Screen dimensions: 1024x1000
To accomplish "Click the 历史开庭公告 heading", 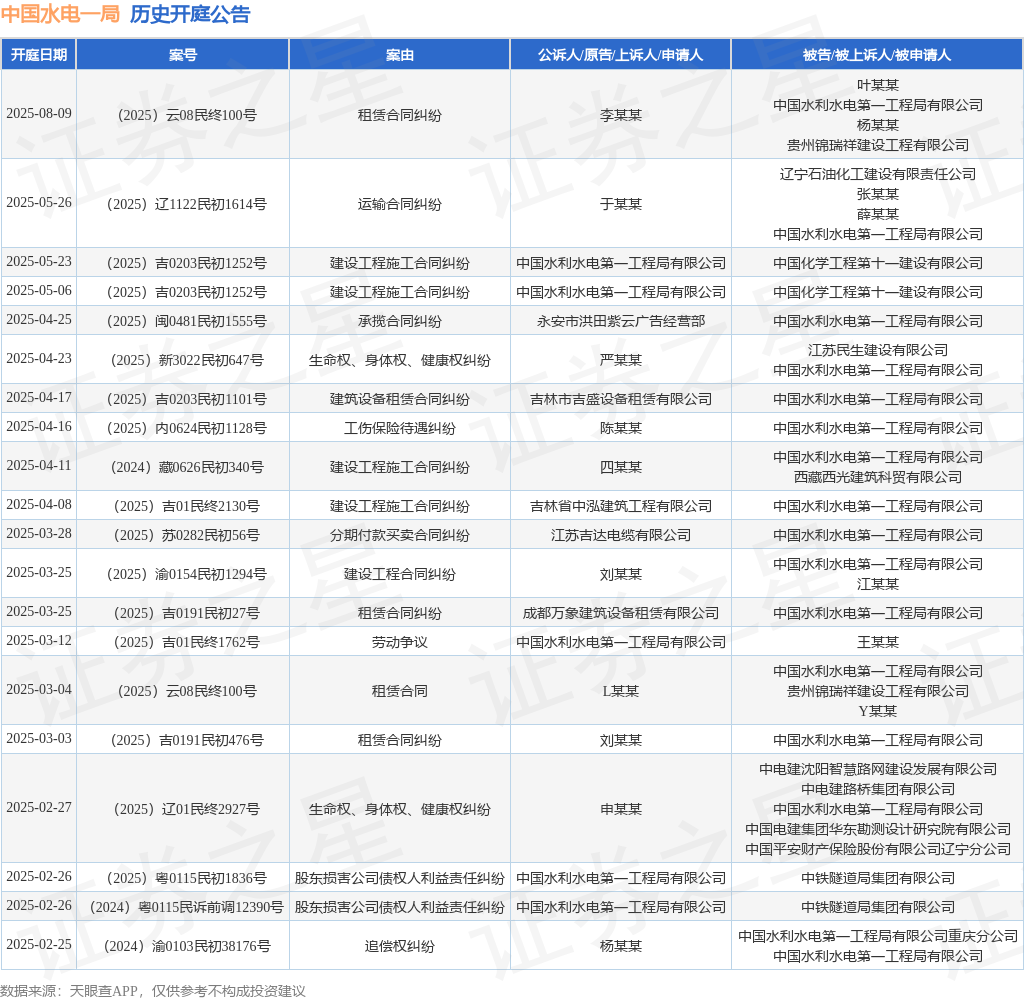I will pyautogui.click(x=190, y=14).
